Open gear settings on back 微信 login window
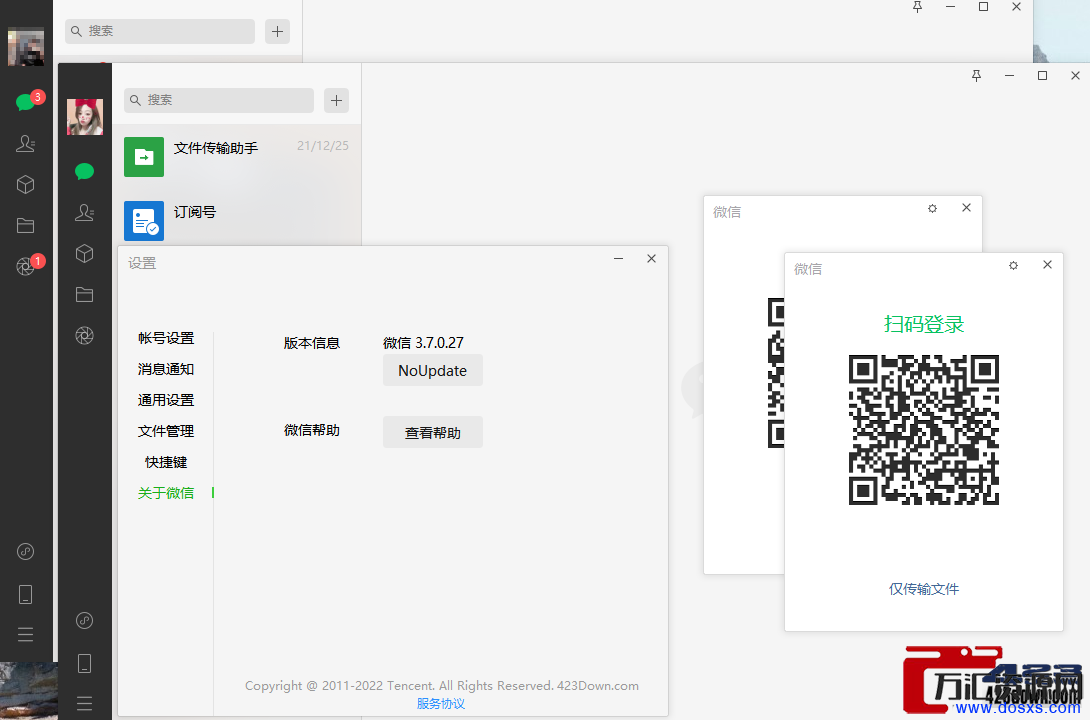The height and width of the screenshot is (720, 1090). [933, 208]
